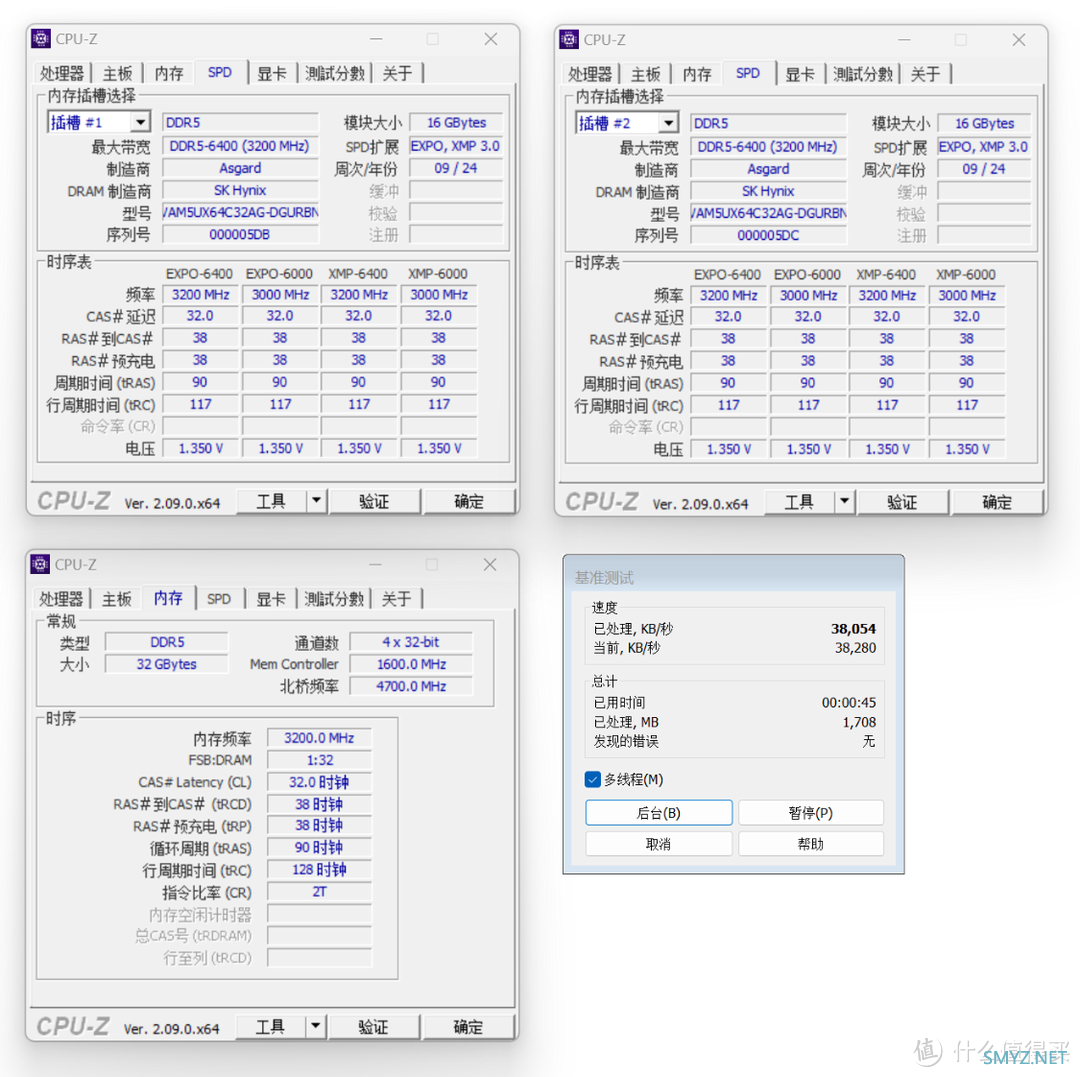The image size is (1080, 1077).
Task: Click 行周期时间 value 128 时钟
Action: pos(320,869)
